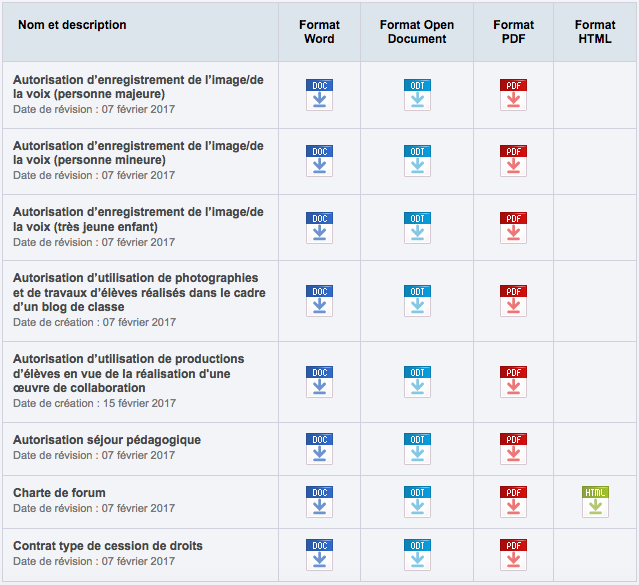This screenshot has width=639, height=585.
Task: Click the Nom et description column header
Action: 72,25
